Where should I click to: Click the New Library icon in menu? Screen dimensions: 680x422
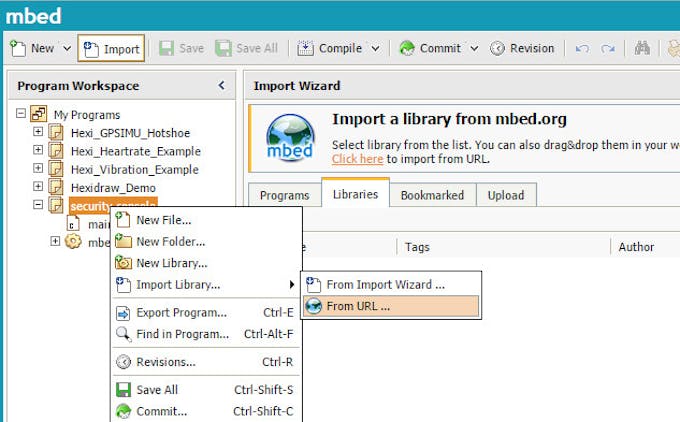[x=124, y=263]
